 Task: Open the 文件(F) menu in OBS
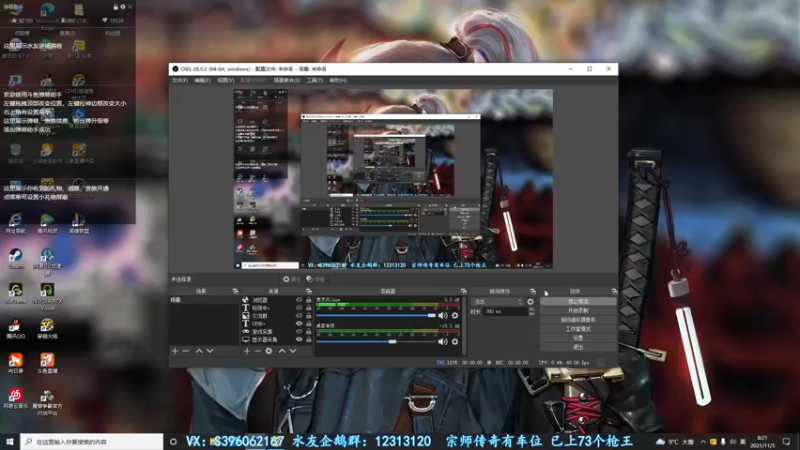tap(180, 81)
